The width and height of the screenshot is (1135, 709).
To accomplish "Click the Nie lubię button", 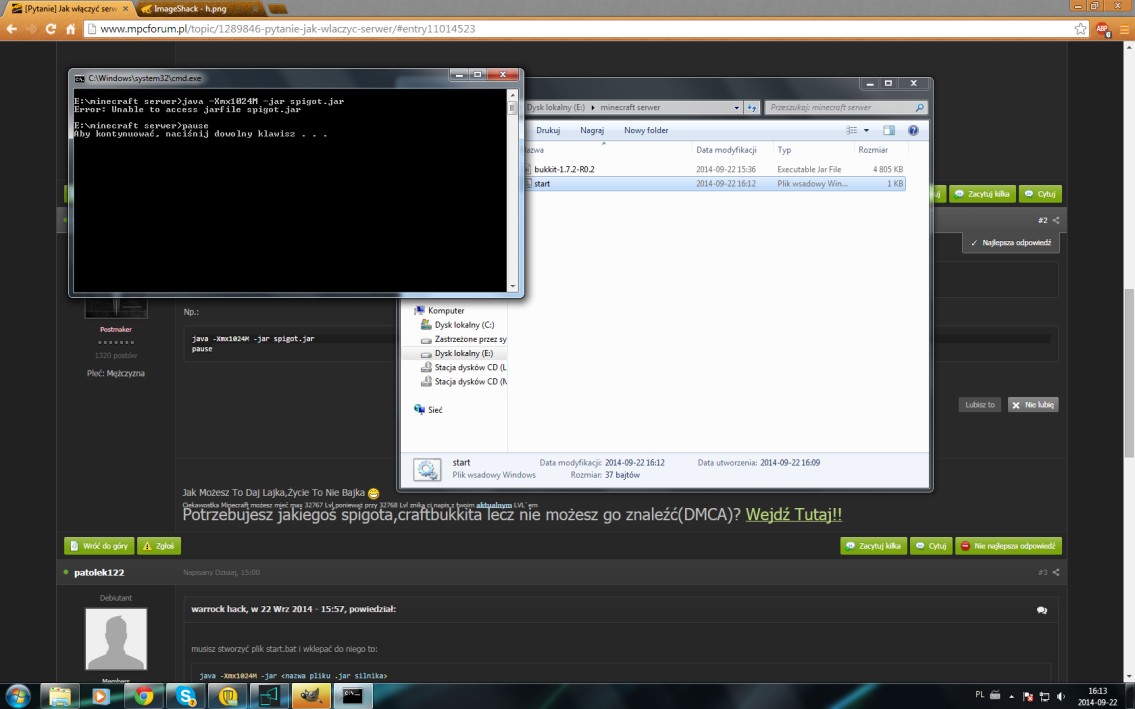I will tap(1033, 405).
